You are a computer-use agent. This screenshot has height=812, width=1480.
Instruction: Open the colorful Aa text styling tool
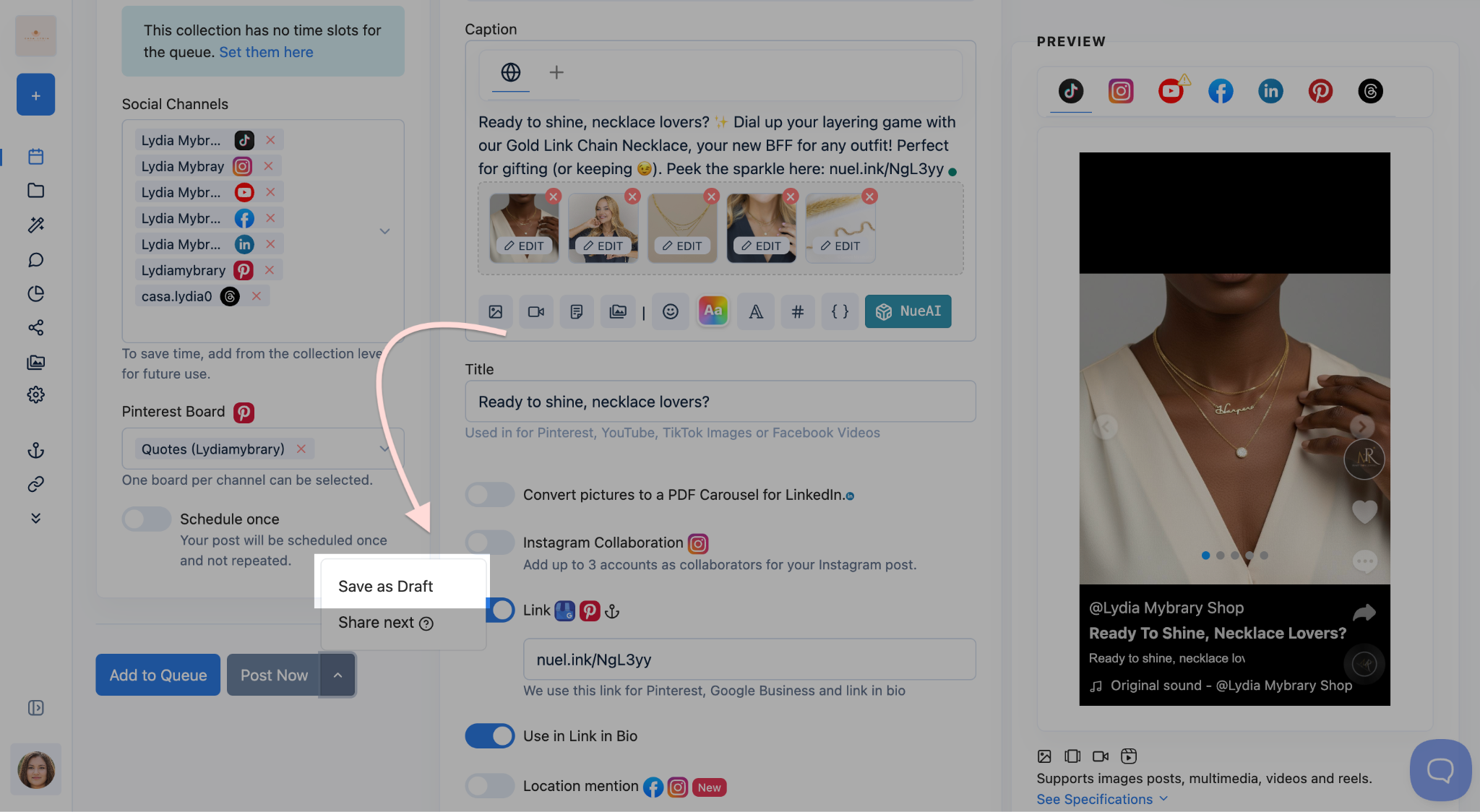[x=713, y=311]
